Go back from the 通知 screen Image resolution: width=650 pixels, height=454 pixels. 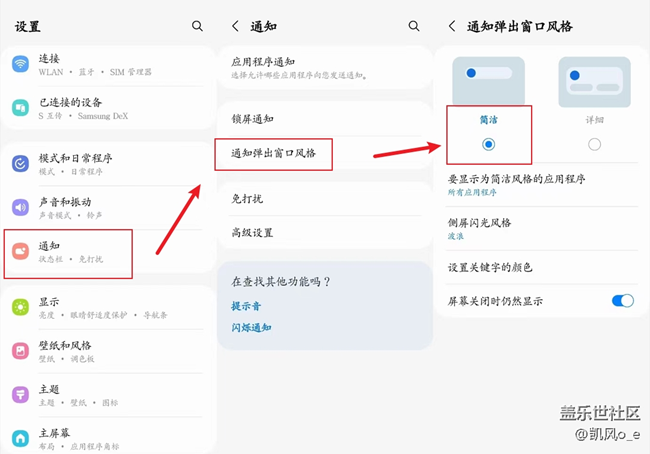235,26
